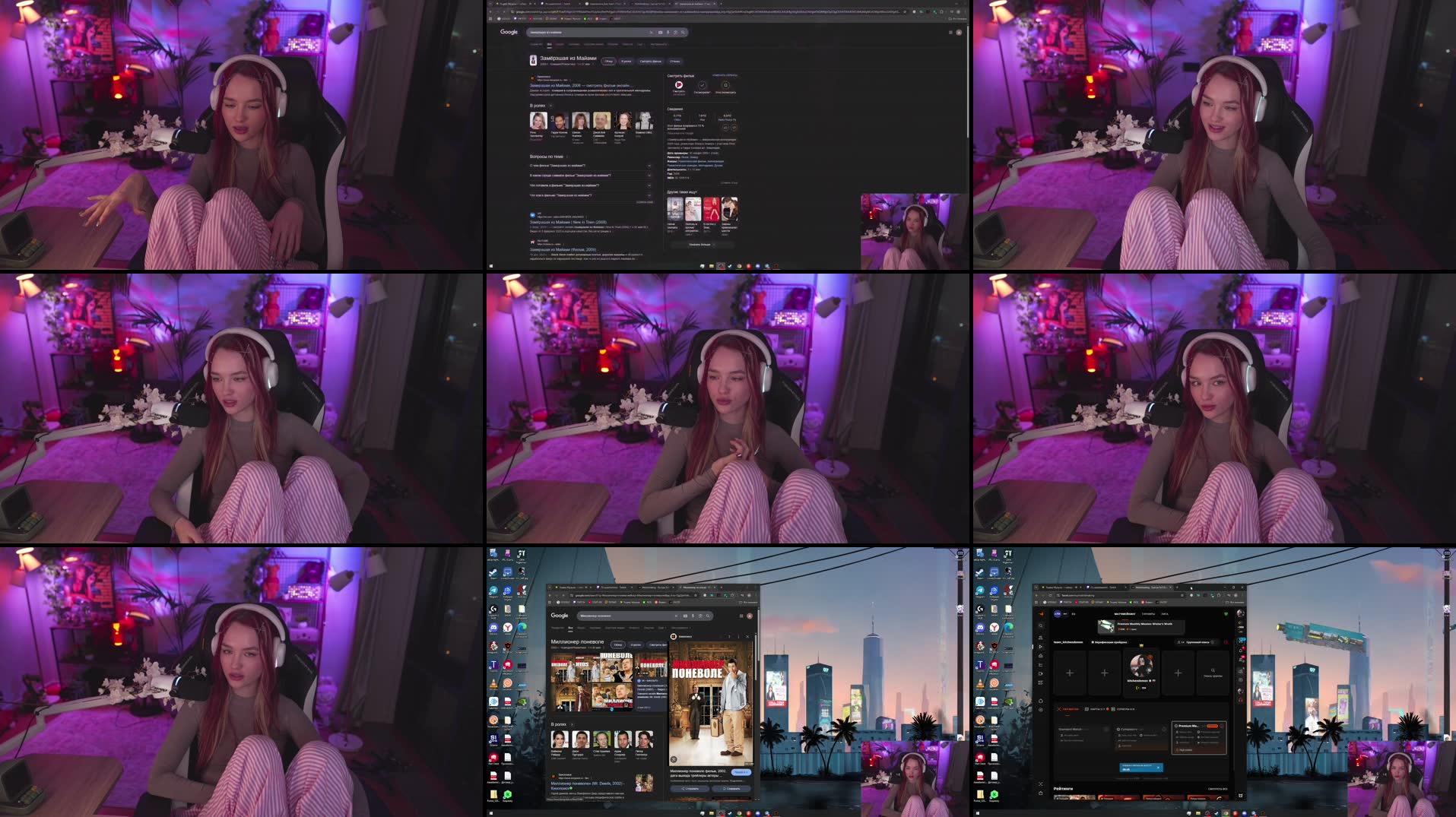1456x817 pixels.
Task: Open Google Lens camera icon in the search bar
Action: pyautogui.click(x=675, y=32)
